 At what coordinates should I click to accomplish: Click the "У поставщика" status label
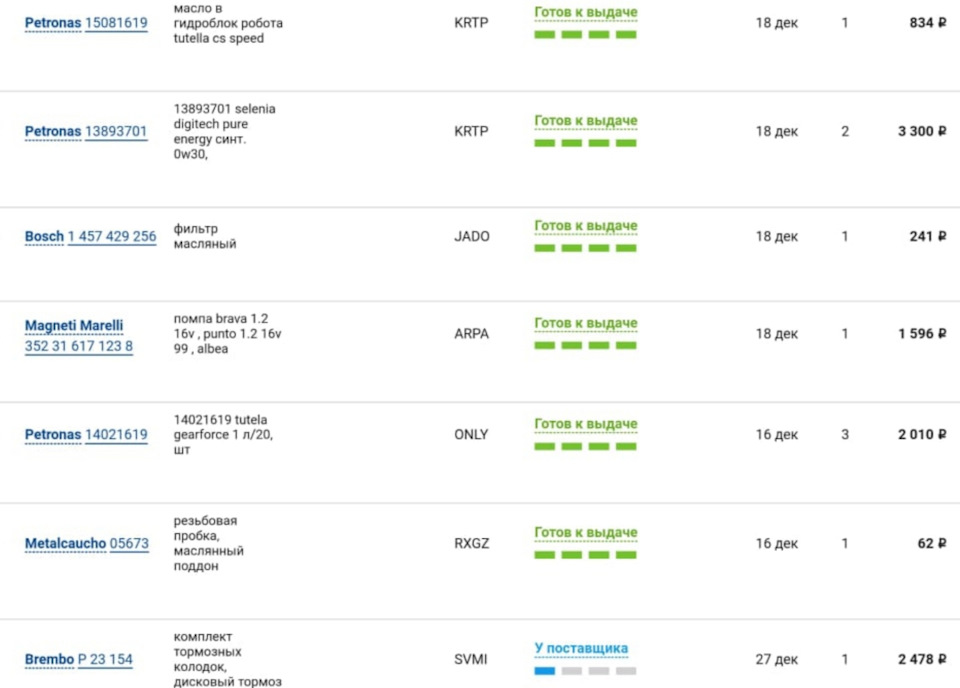pos(581,649)
